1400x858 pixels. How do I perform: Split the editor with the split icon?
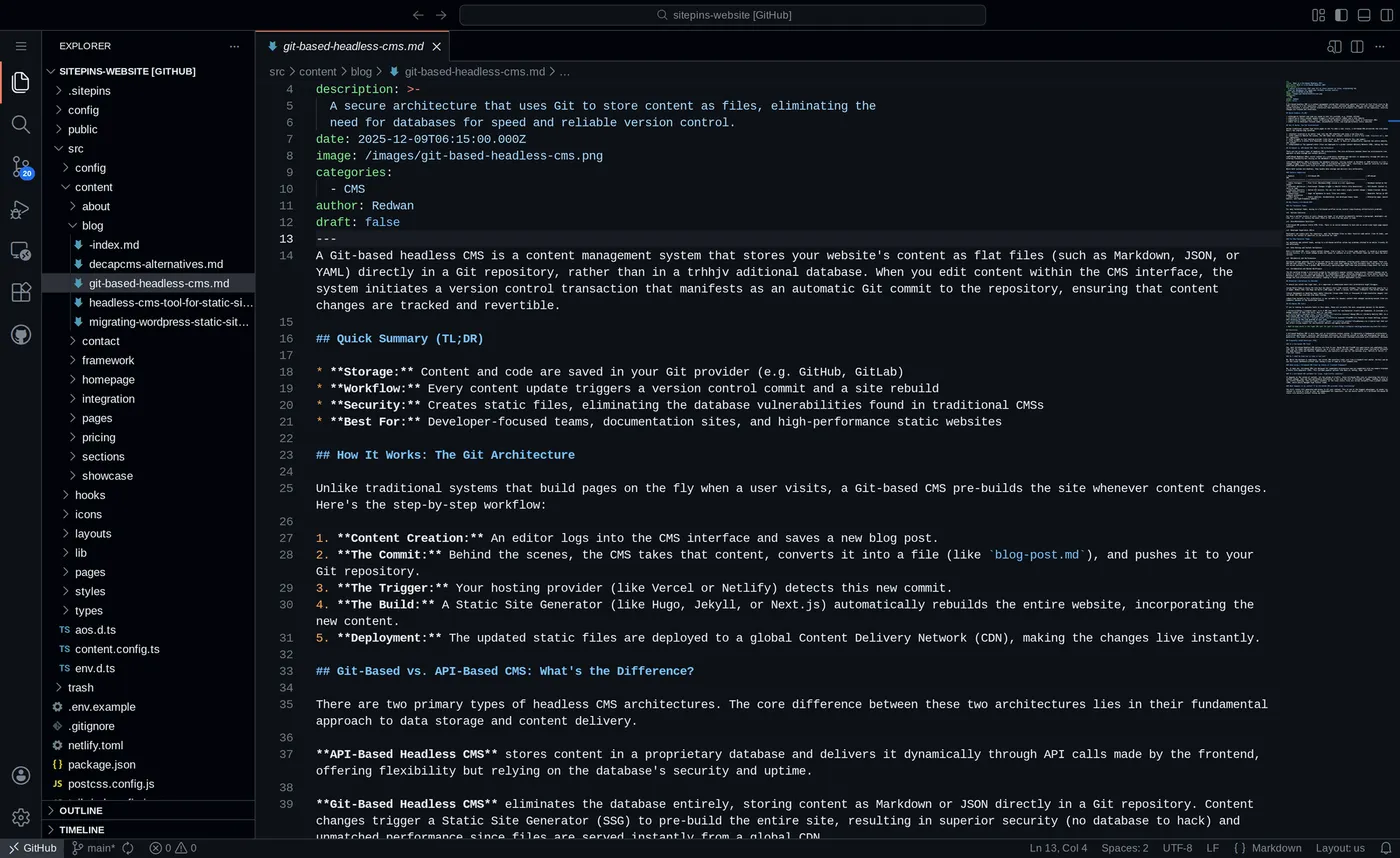[1357, 46]
